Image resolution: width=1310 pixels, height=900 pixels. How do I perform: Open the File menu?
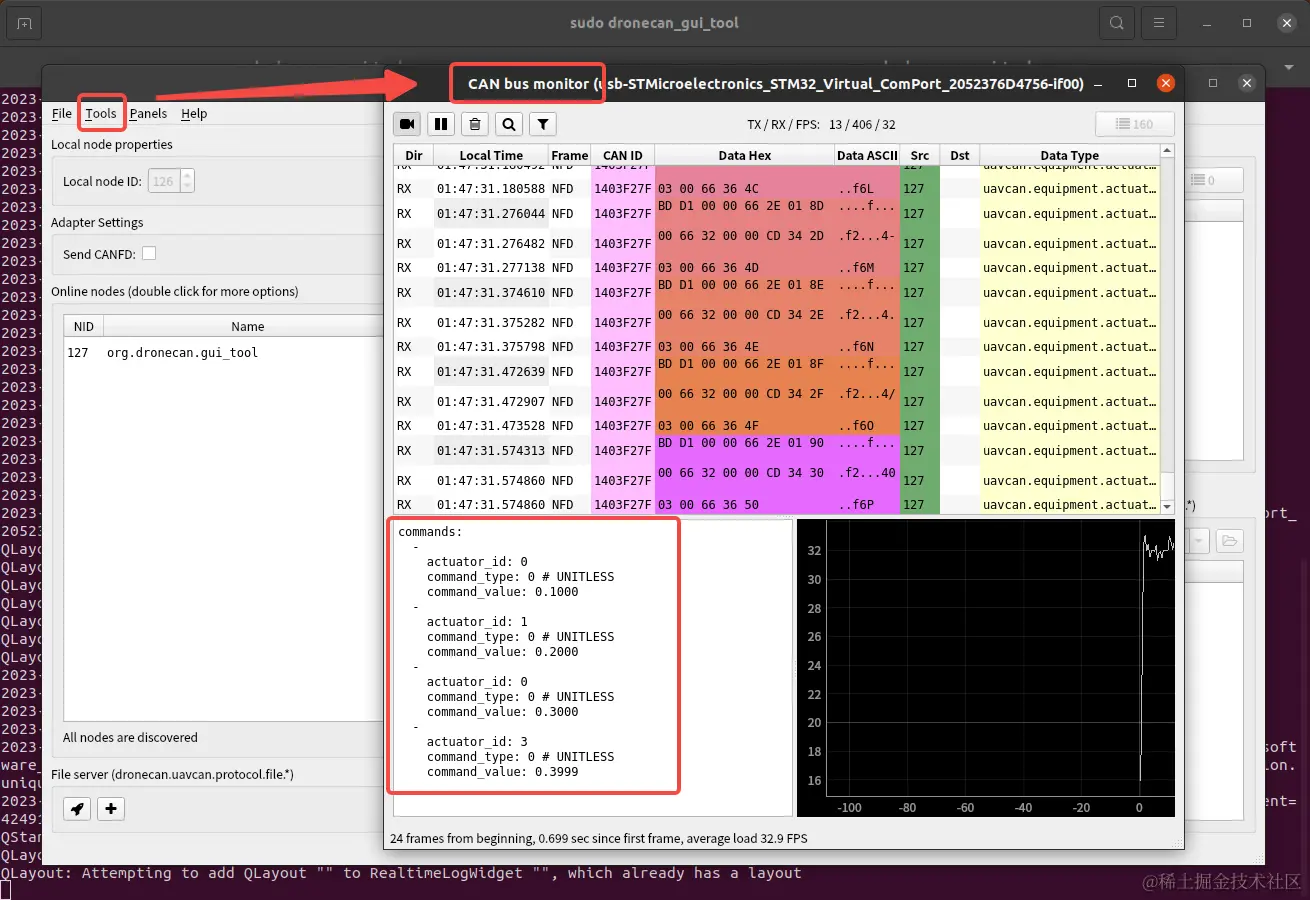62,113
